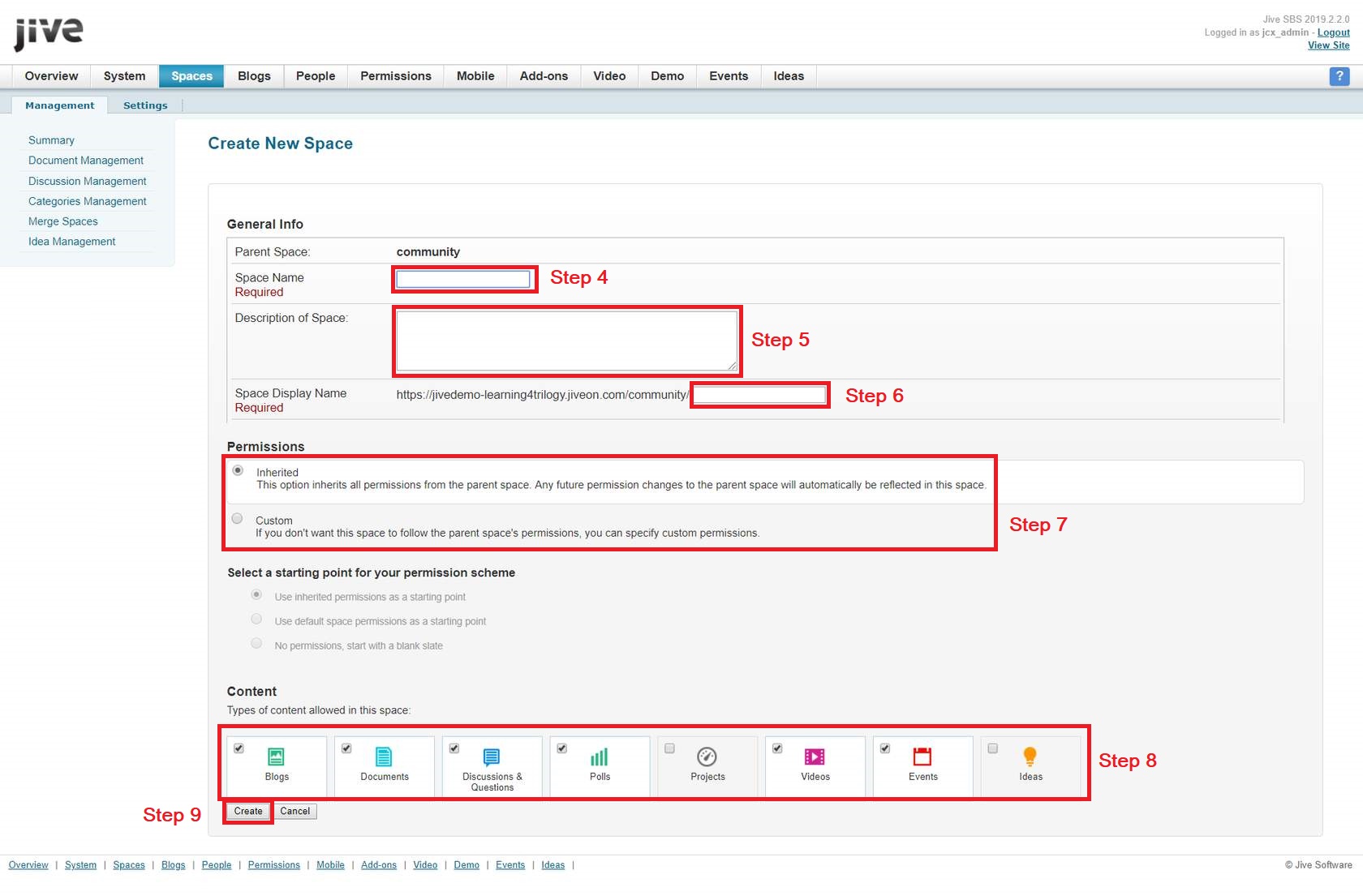This screenshot has width=1363, height=896.
Task: Enable the Projects checkbox
Action: click(669, 748)
